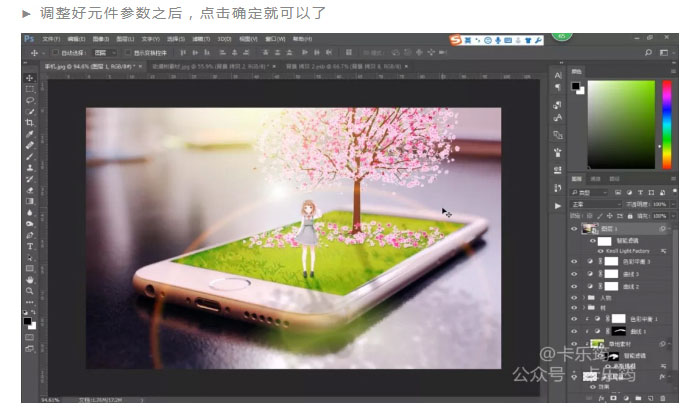Open the 图像(I) menu
Image resolution: width=700 pixels, height=409 pixels.
pos(101,39)
